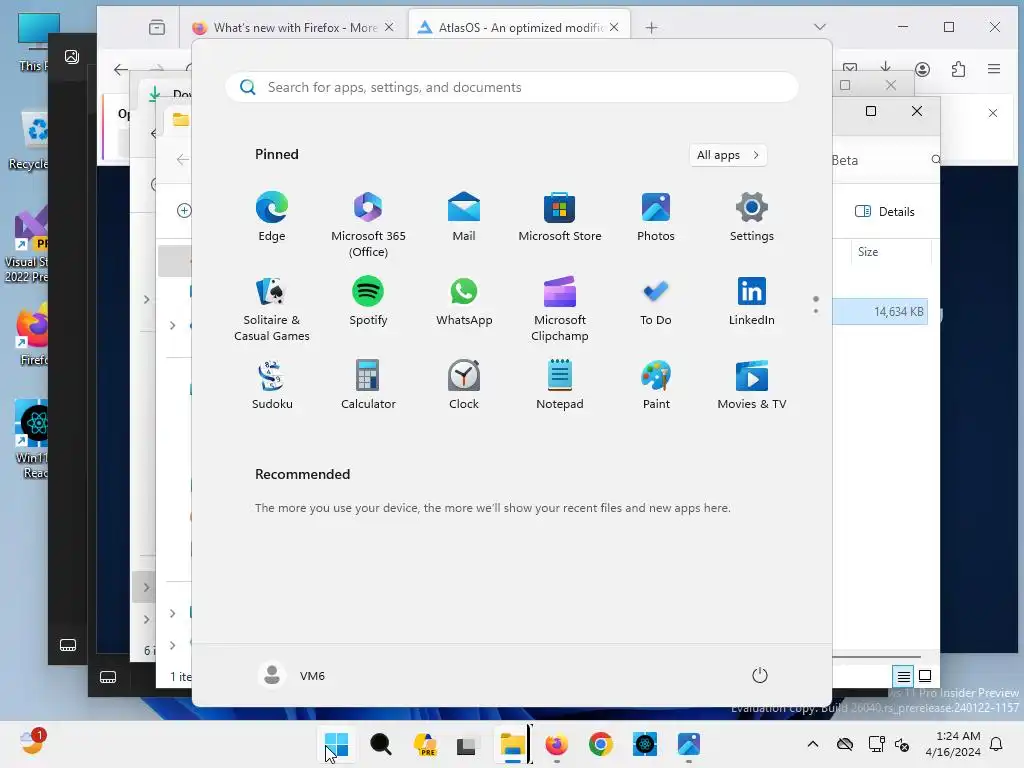Show All apps list
Viewport: 1024px width, 768px height.
[728, 155]
